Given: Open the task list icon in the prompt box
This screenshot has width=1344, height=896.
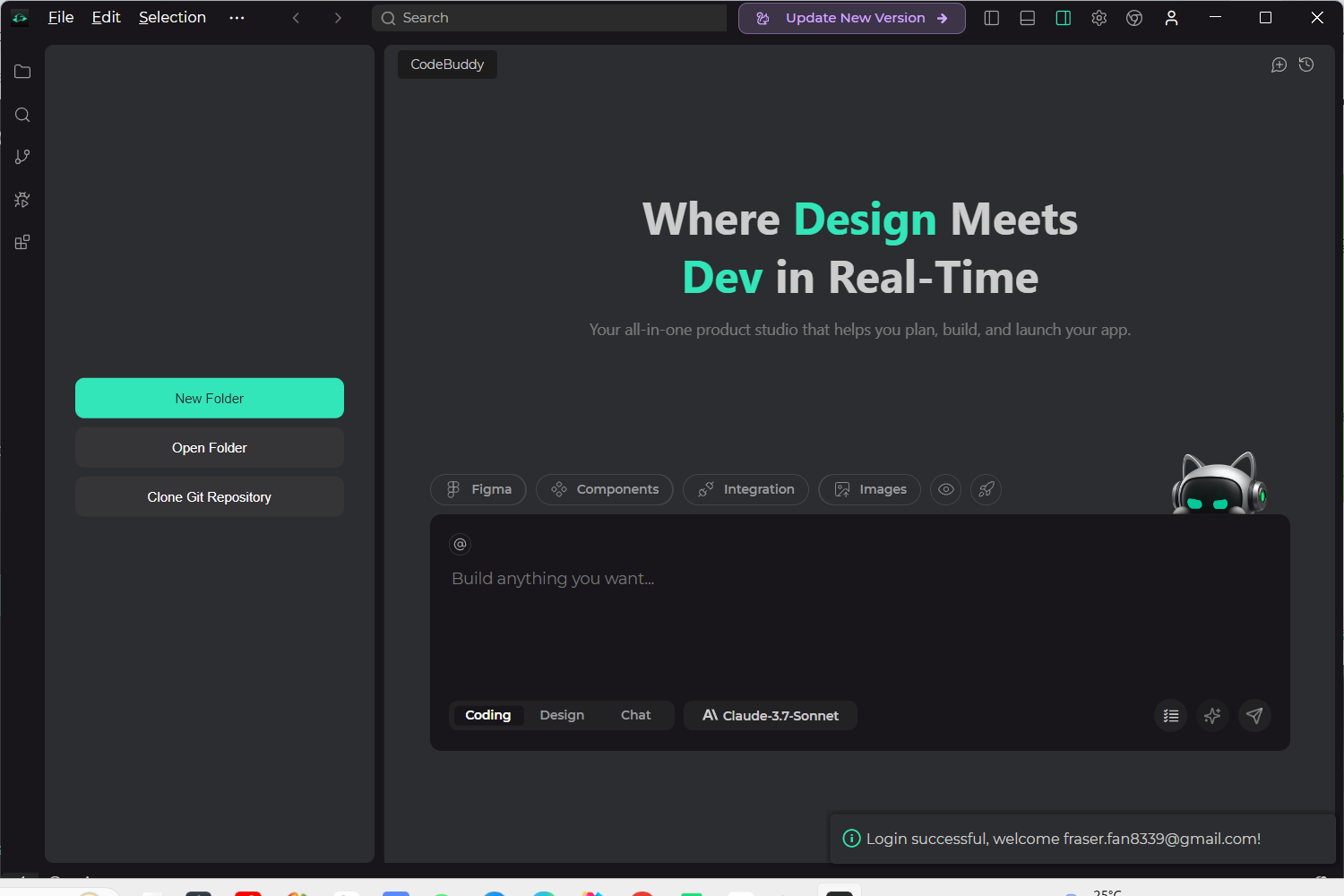Looking at the screenshot, I should pos(1171,715).
